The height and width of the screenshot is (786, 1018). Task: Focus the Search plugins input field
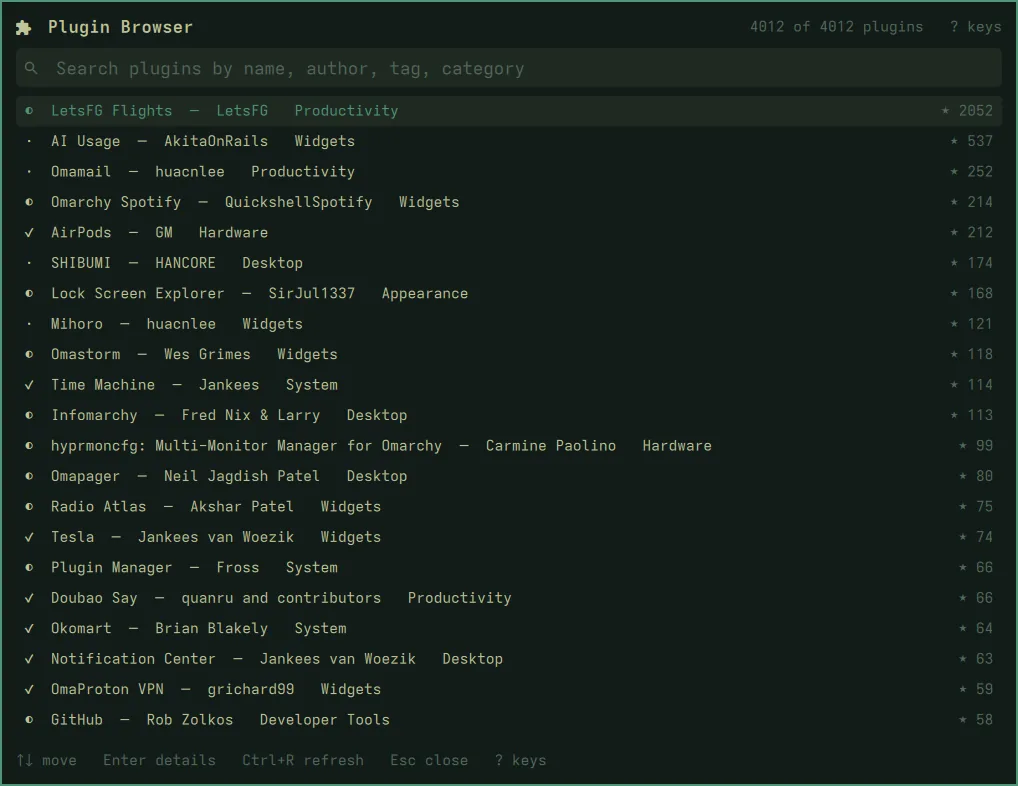[x=508, y=68]
